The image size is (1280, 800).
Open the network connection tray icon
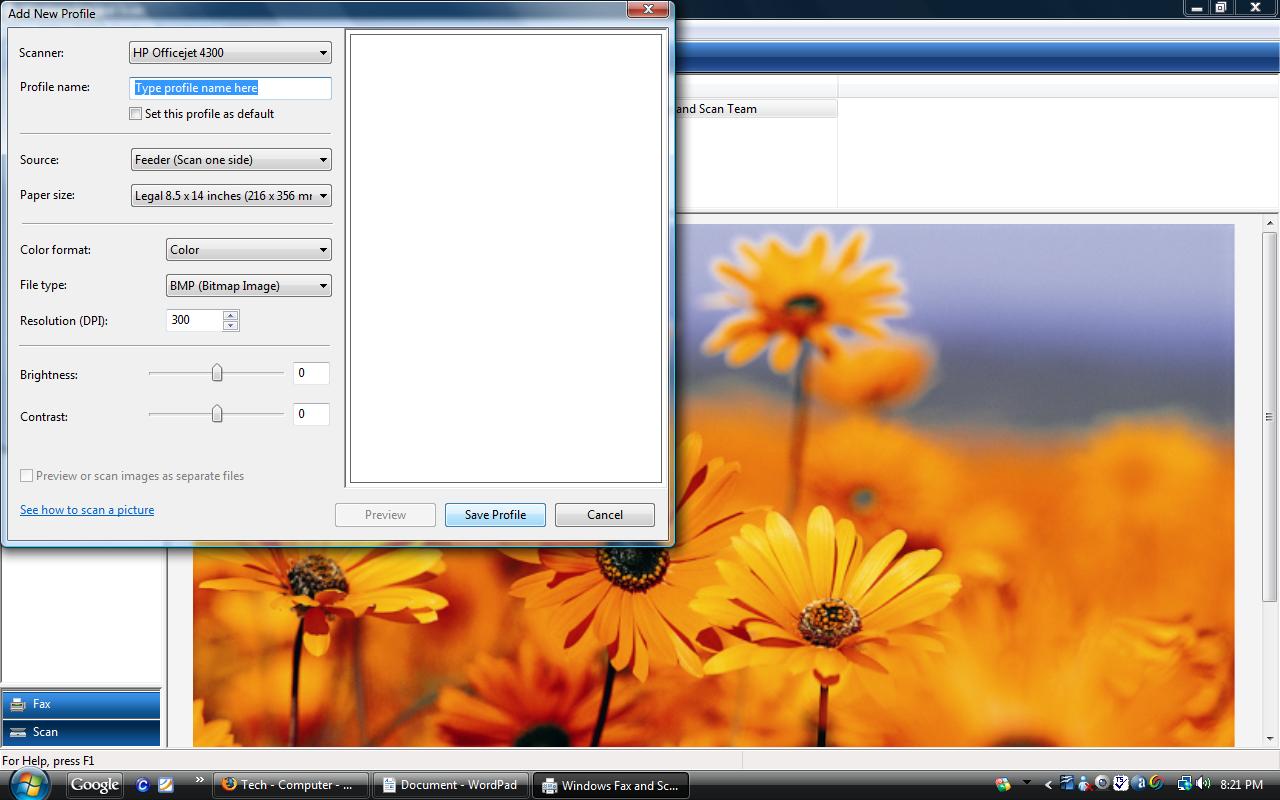pyautogui.click(x=1185, y=783)
